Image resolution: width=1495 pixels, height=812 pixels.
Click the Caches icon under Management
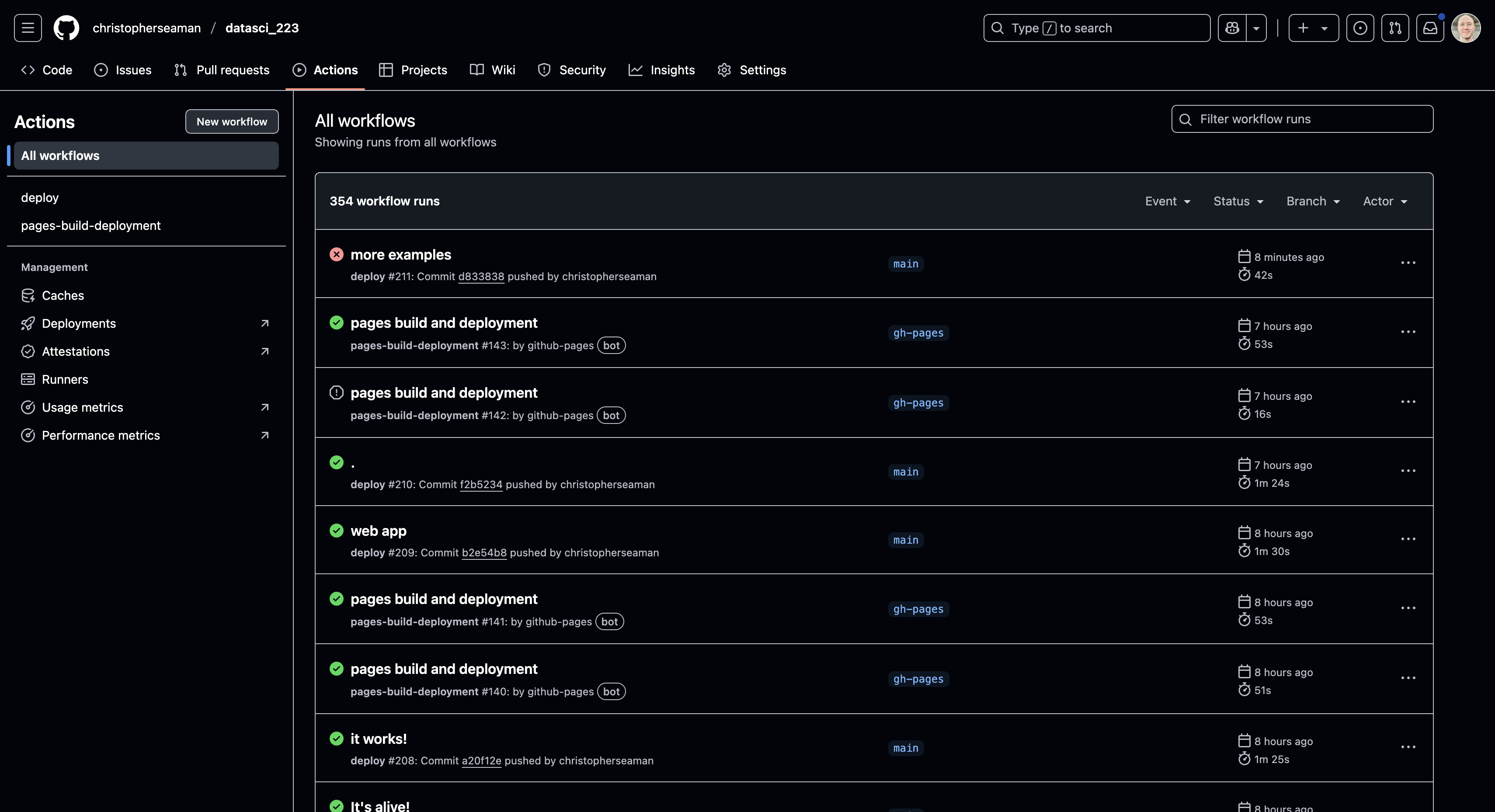28,295
